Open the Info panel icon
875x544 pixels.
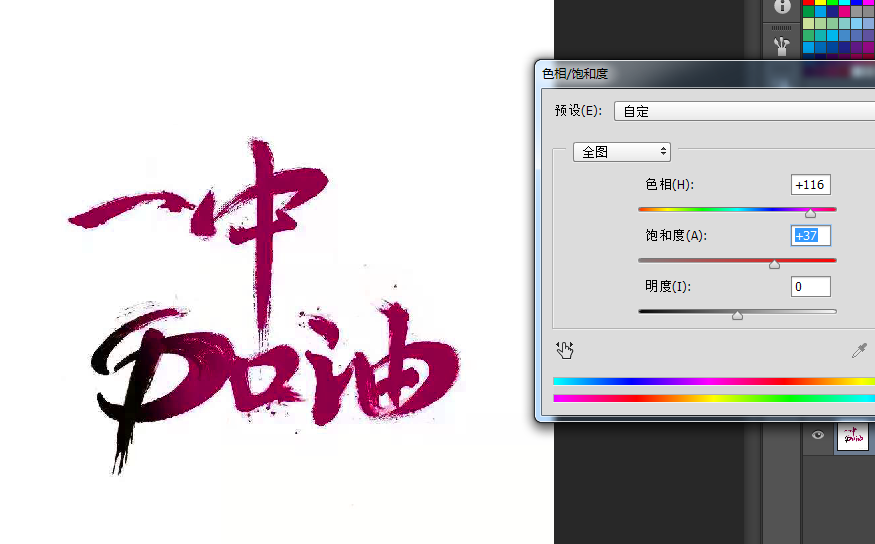pos(782,6)
